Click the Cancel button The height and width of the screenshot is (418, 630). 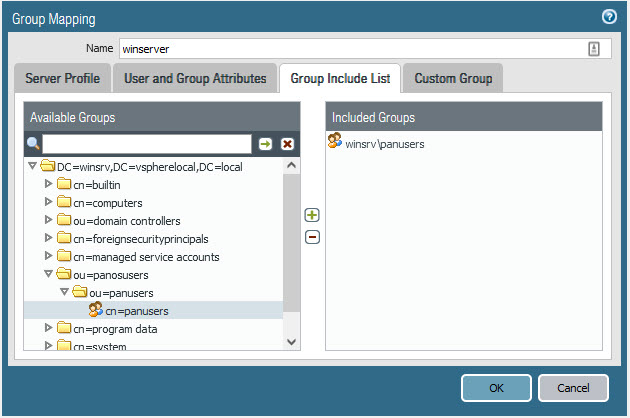point(573,388)
